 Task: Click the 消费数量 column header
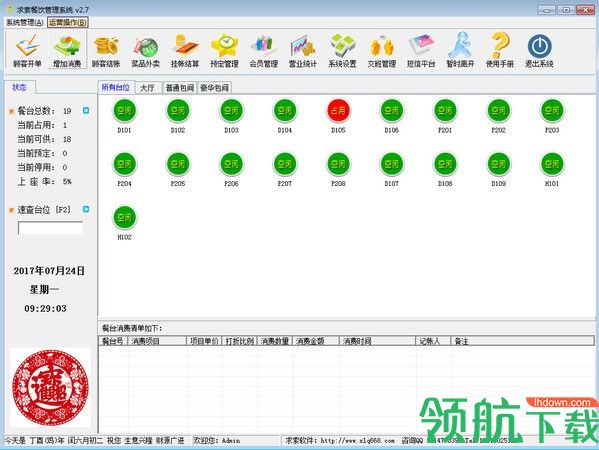point(275,341)
